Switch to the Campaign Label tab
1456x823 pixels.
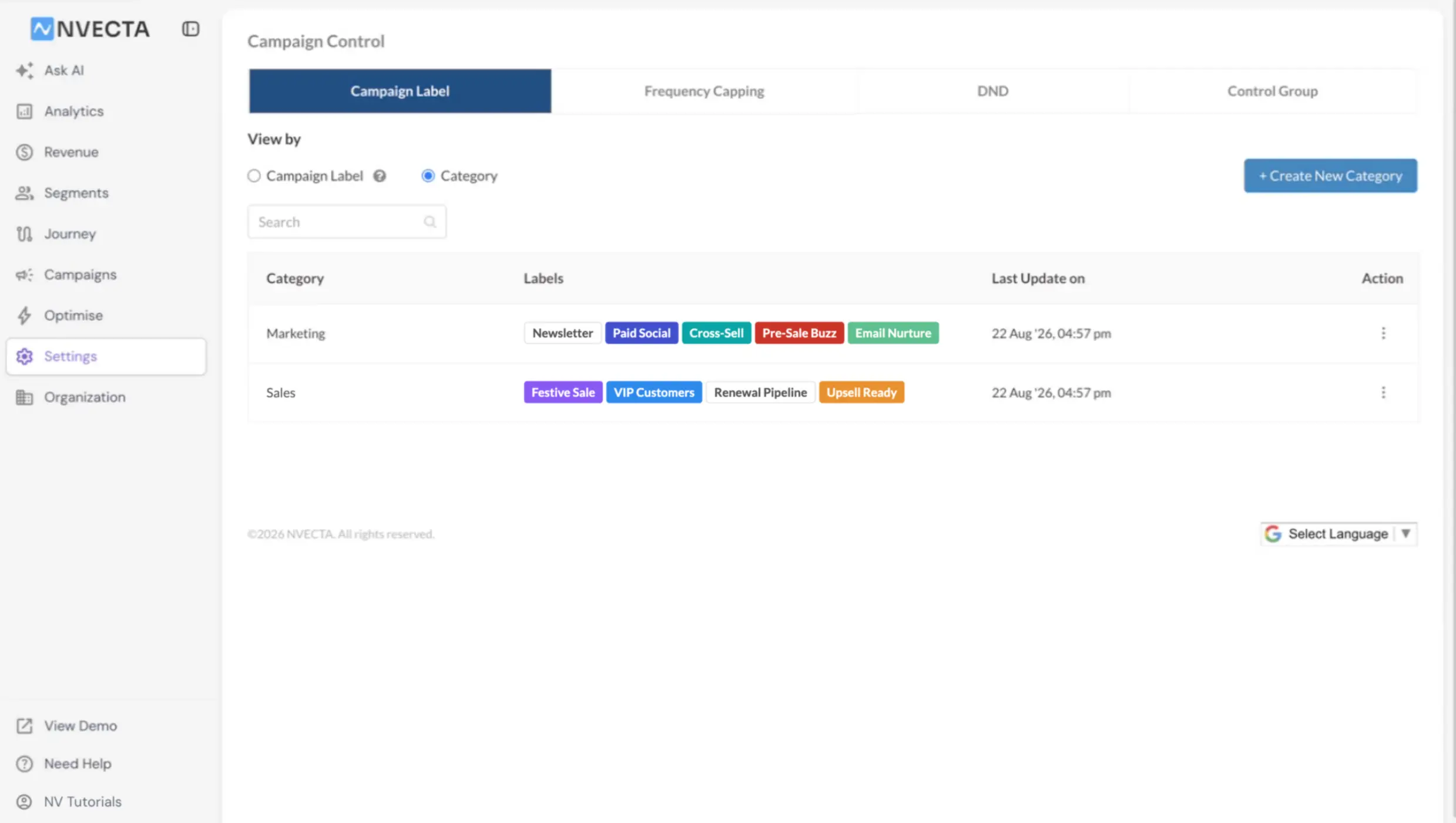tap(400, 91)
